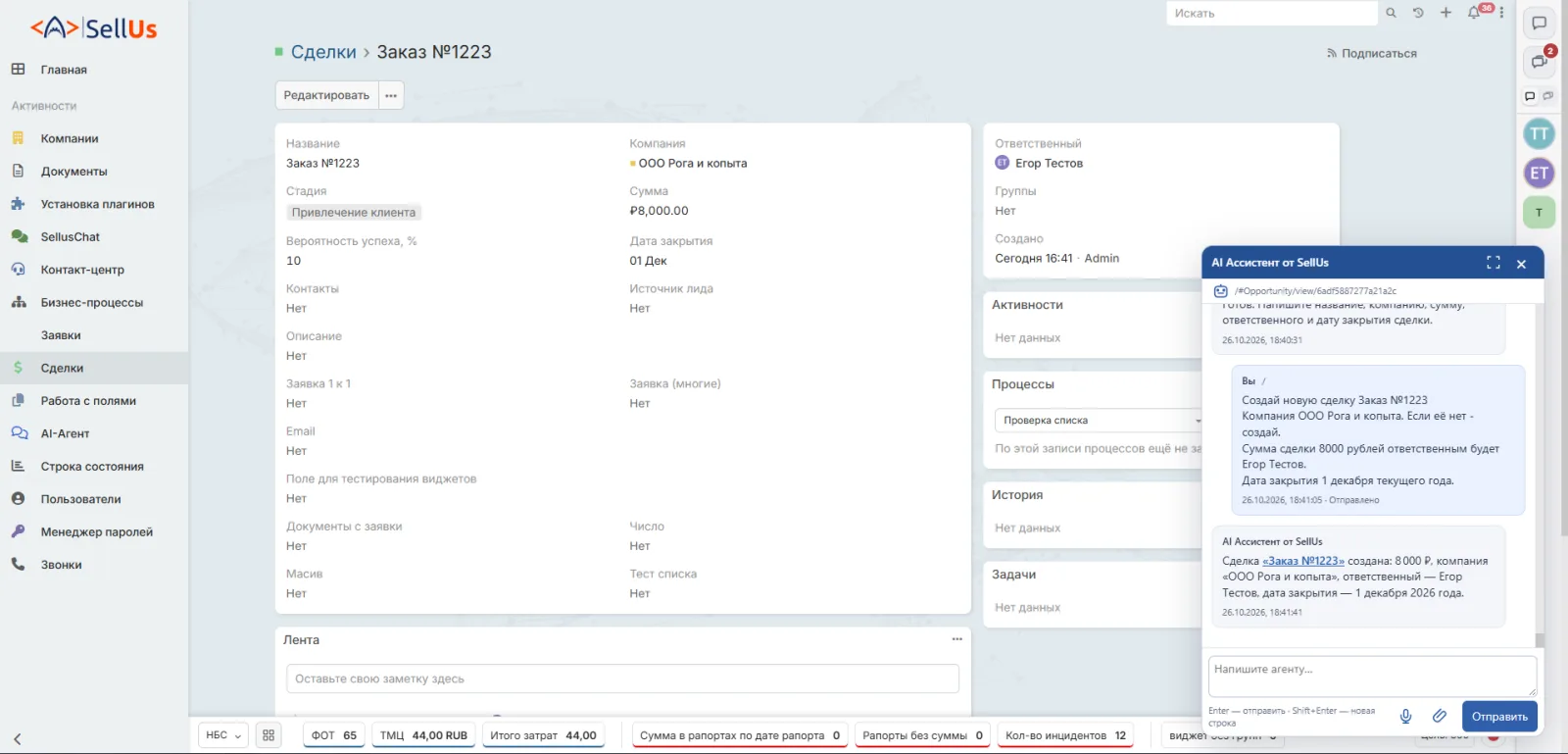Switch to group chat view toggle

coord(1547,96)
